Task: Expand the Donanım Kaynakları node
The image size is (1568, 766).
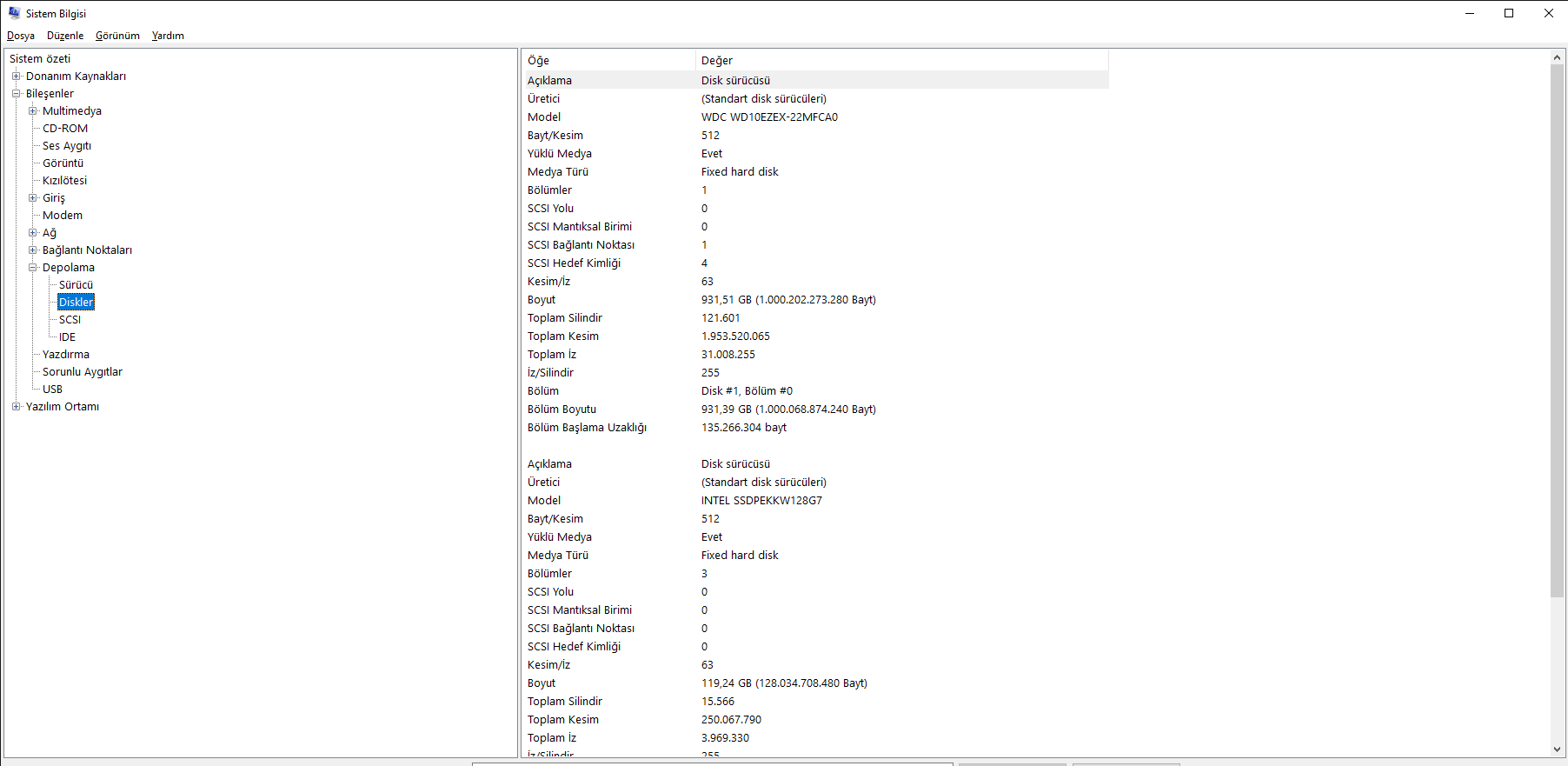Action: tap(16, 77)
